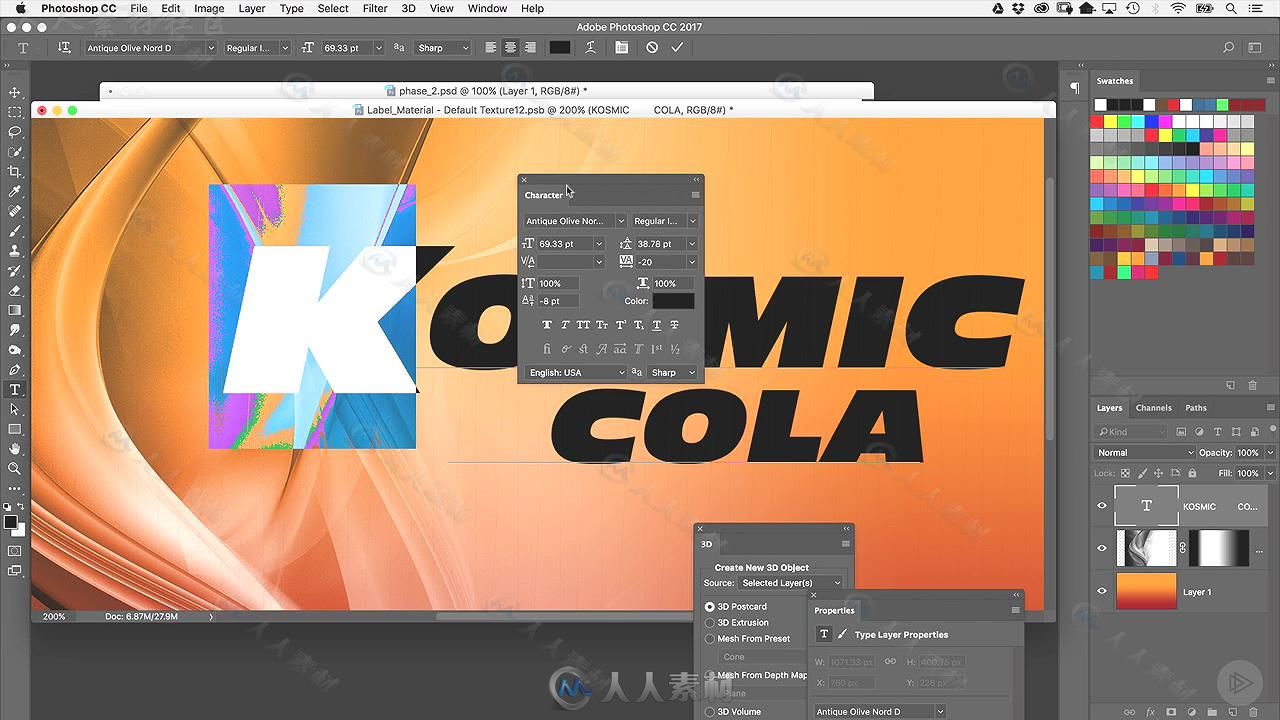1280x720 pixels.
Task: Select the Spot Healing Brush tool
Action: coord(15,211)
